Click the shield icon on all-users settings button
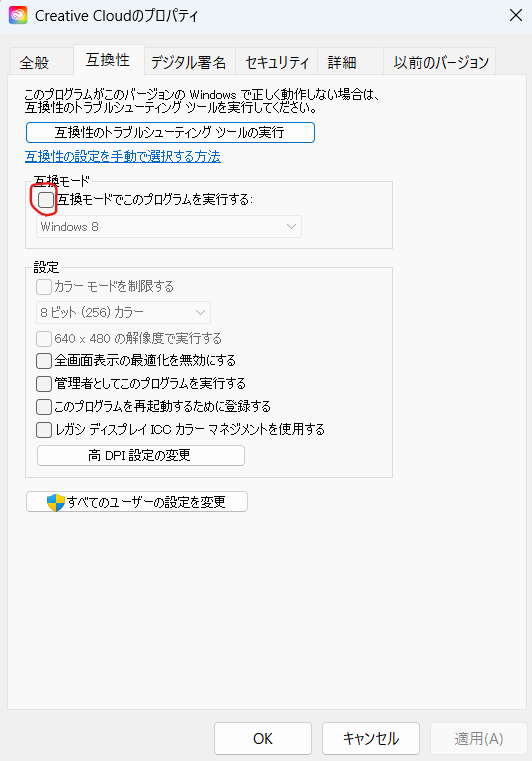The image size is (532, 761). pyautogui.click(x=56, y=502)
